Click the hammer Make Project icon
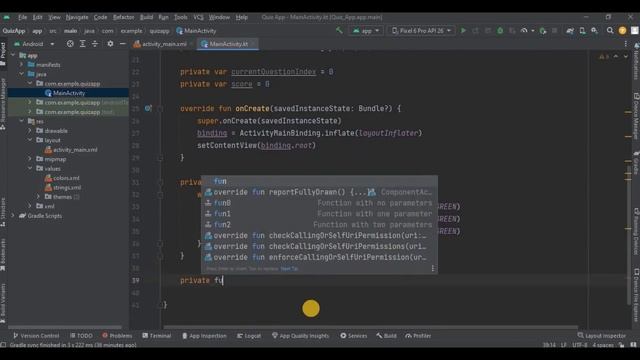The image size is (640, 360). [x=339, y=31]
